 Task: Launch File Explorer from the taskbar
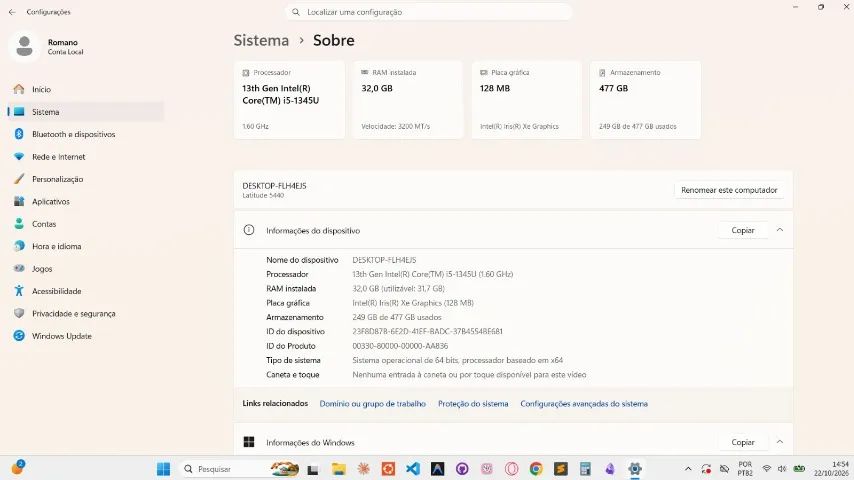(x=338, y=469)
